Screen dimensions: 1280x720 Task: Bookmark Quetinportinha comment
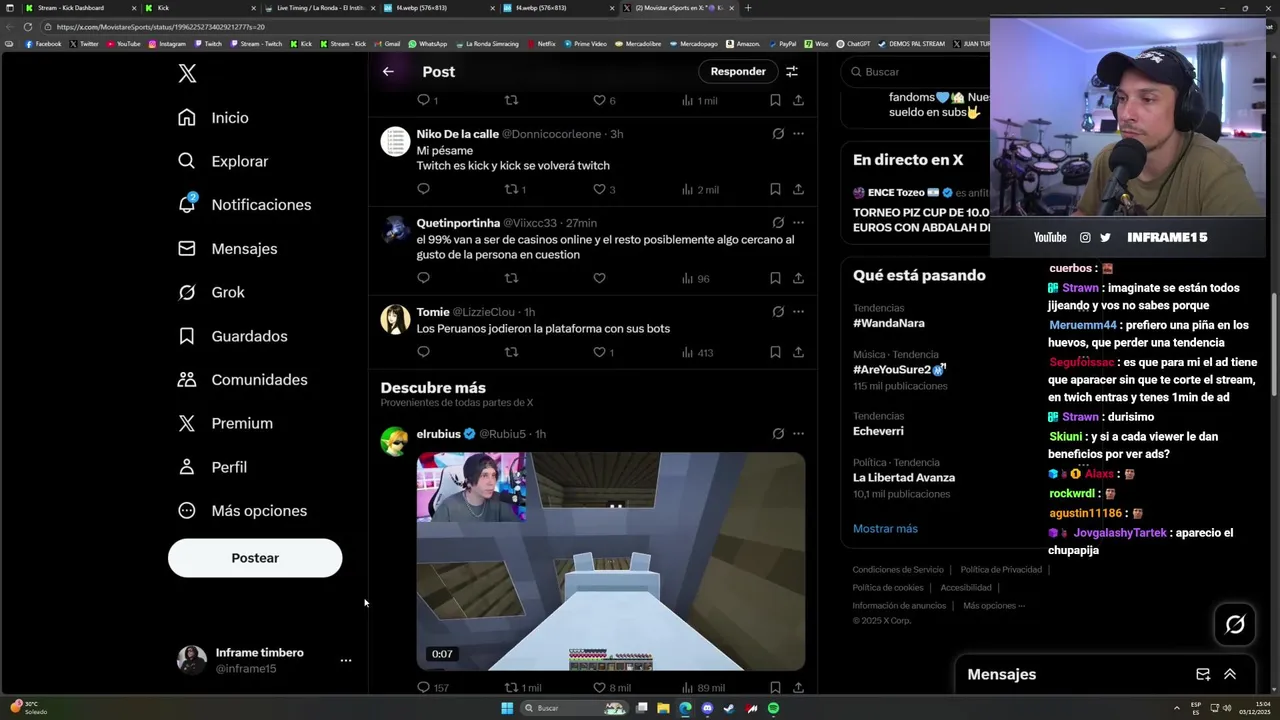775,278
